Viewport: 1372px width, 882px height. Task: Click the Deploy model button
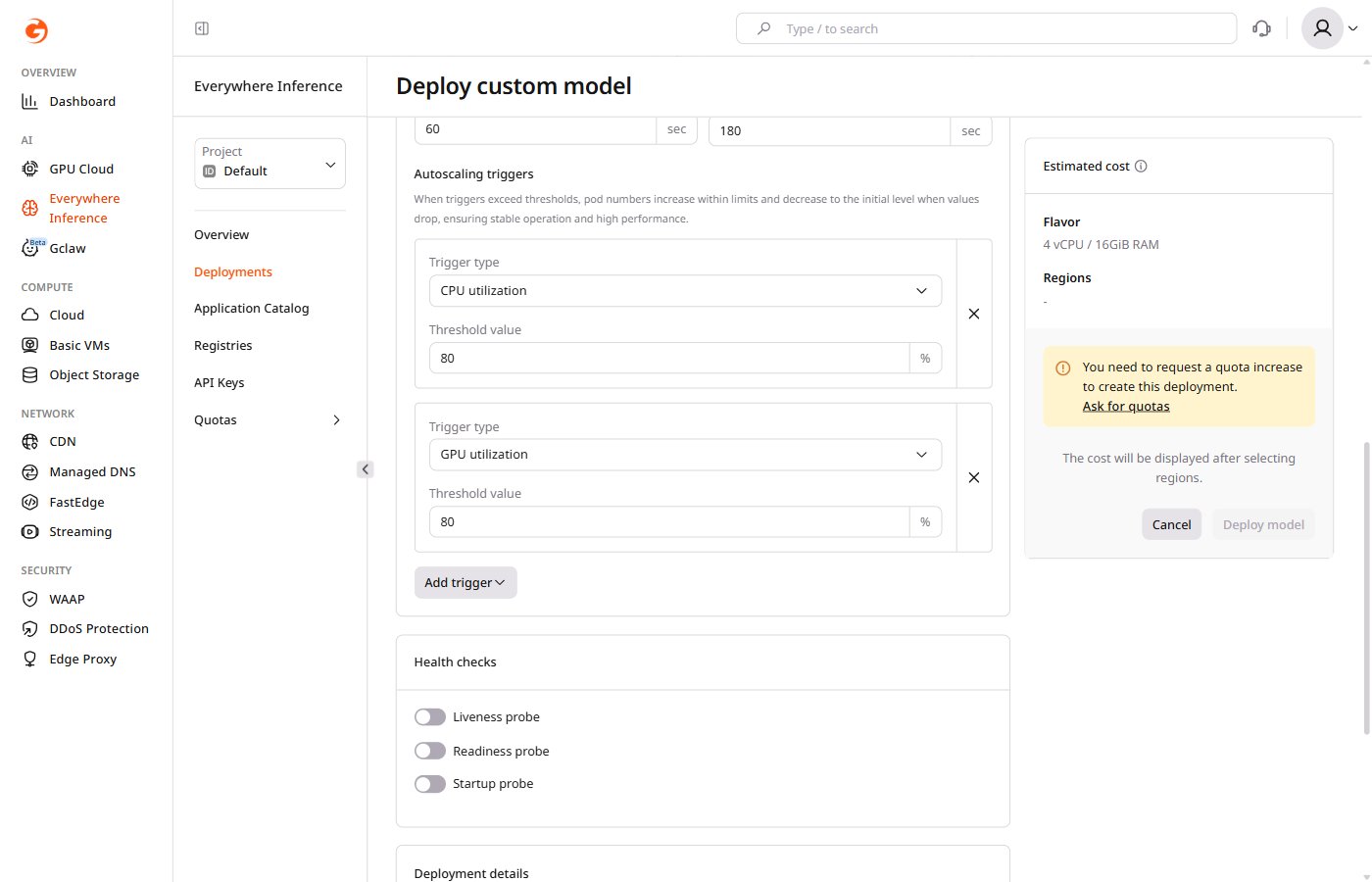(x=1263, y=524)
